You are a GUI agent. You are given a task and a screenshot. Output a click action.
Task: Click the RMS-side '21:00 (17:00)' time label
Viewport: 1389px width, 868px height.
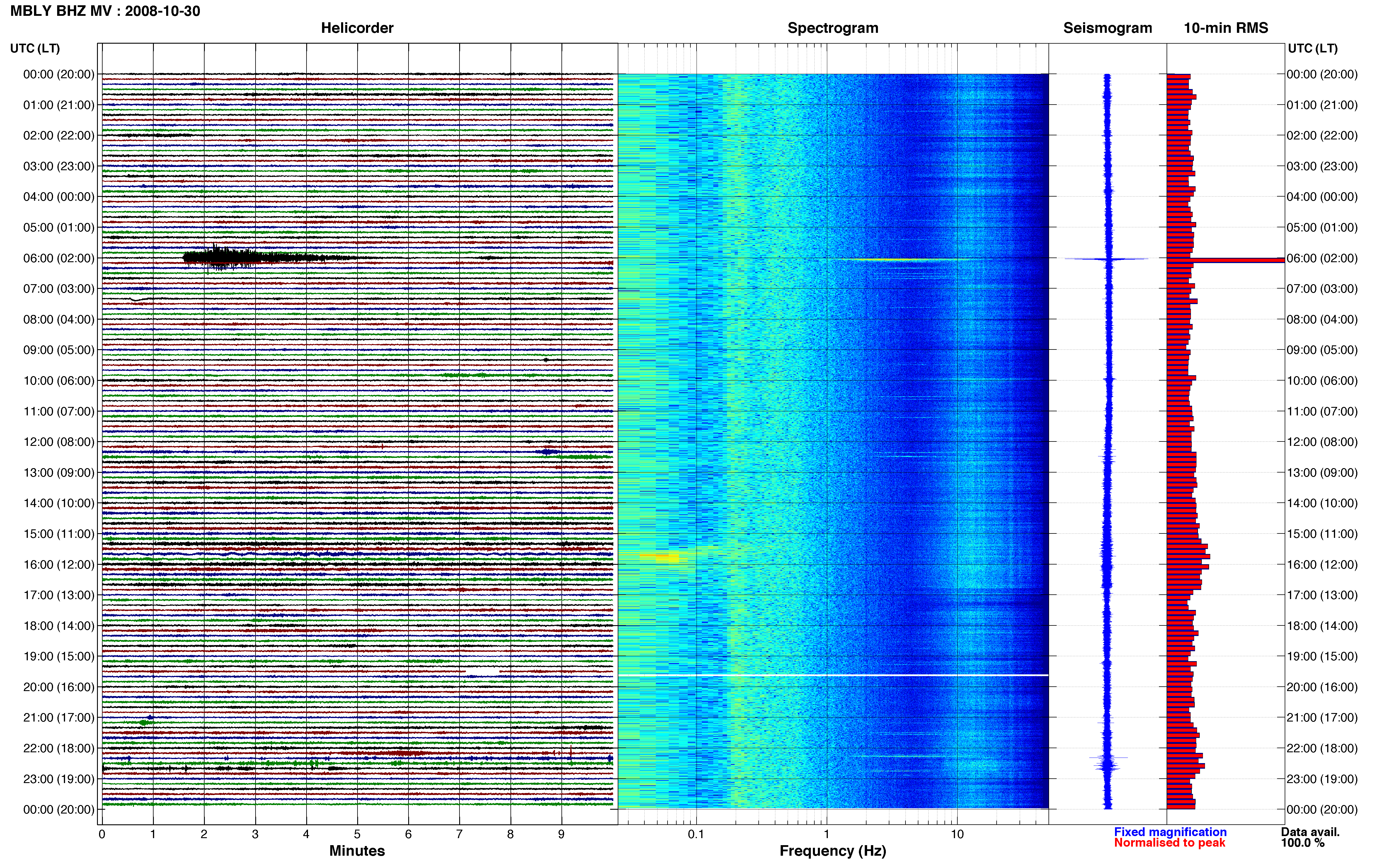[1322, 718]
